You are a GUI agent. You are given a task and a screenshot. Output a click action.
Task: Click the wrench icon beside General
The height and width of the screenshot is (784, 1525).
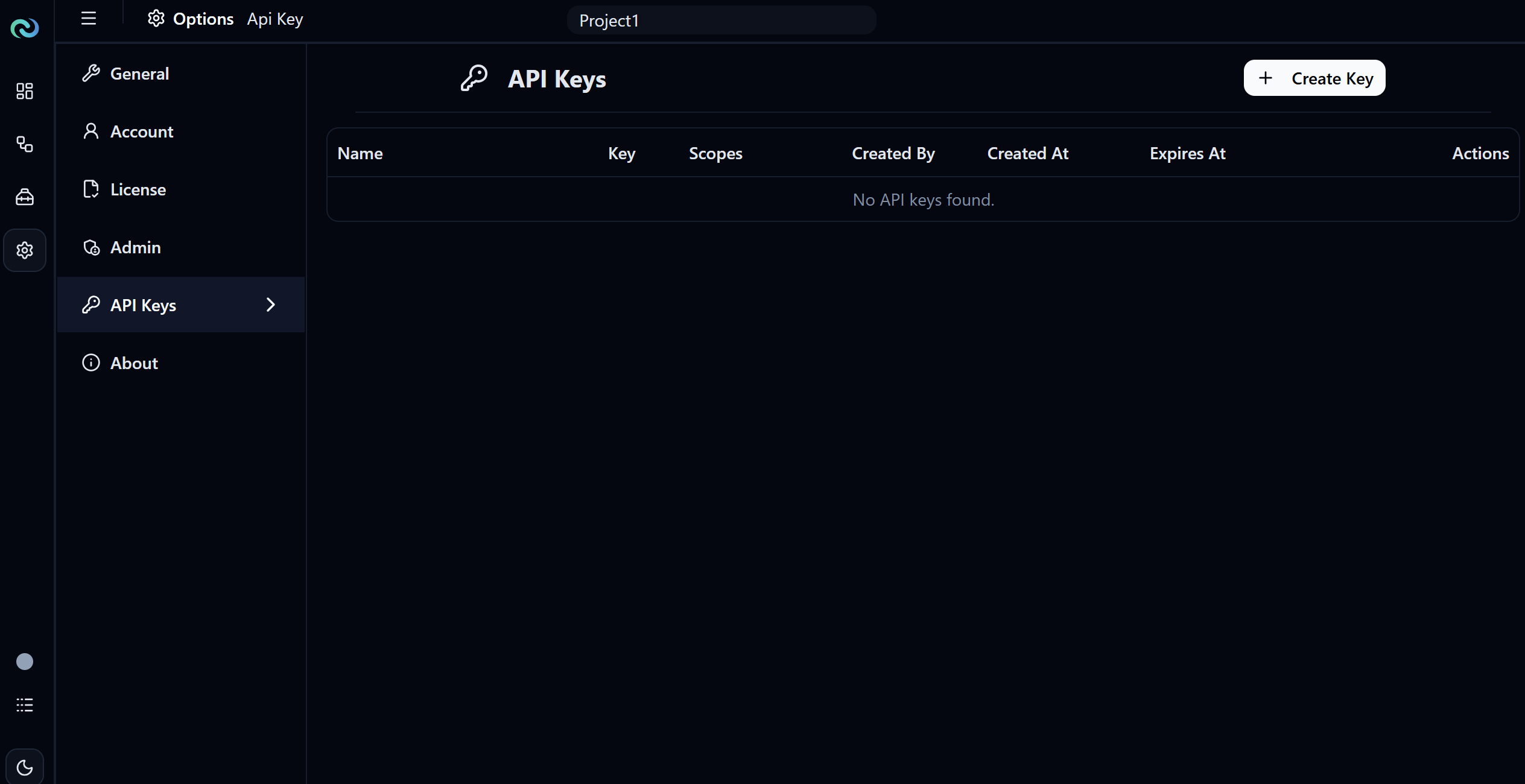[91, 74]
